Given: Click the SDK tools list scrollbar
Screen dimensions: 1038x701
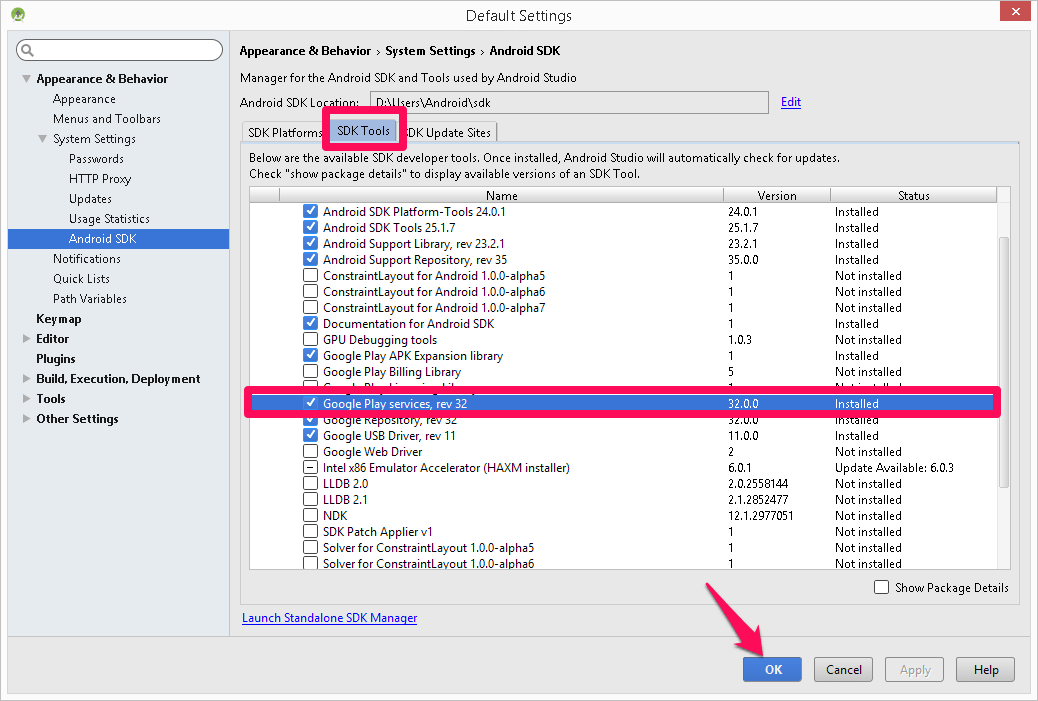Looking at the screenshot, I should pos(1004,361).
